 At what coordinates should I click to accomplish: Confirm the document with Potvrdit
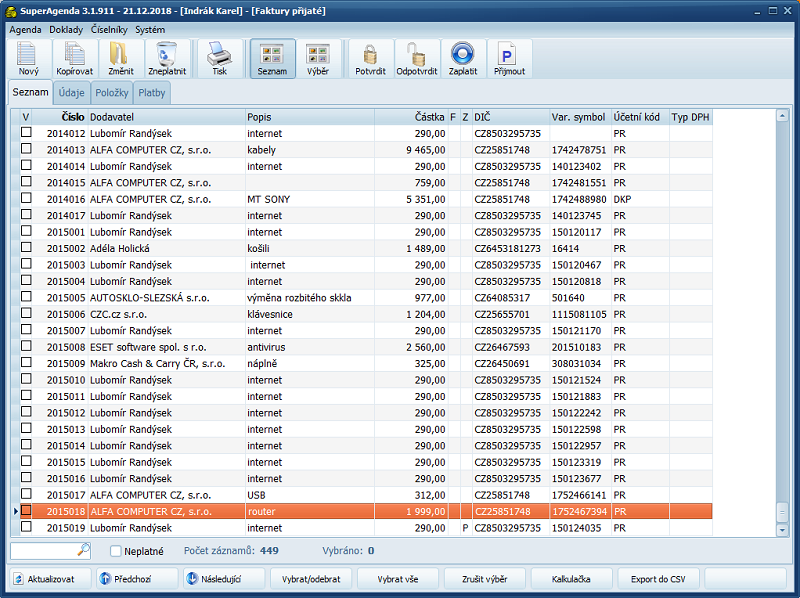[370, 59]
